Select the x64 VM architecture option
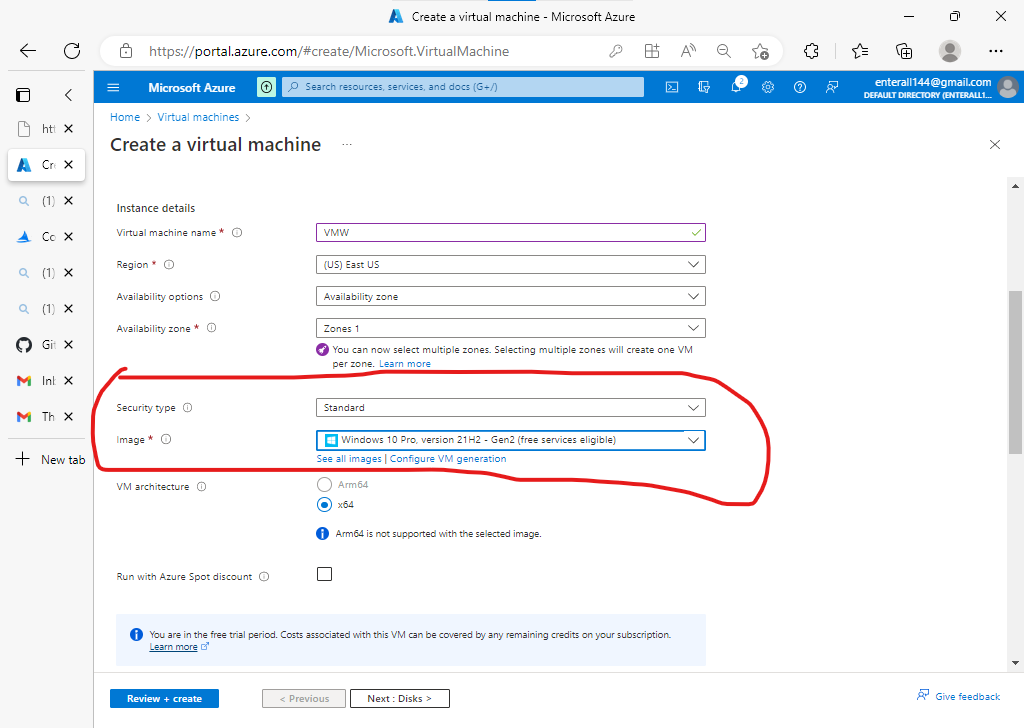 coord(324,505)
